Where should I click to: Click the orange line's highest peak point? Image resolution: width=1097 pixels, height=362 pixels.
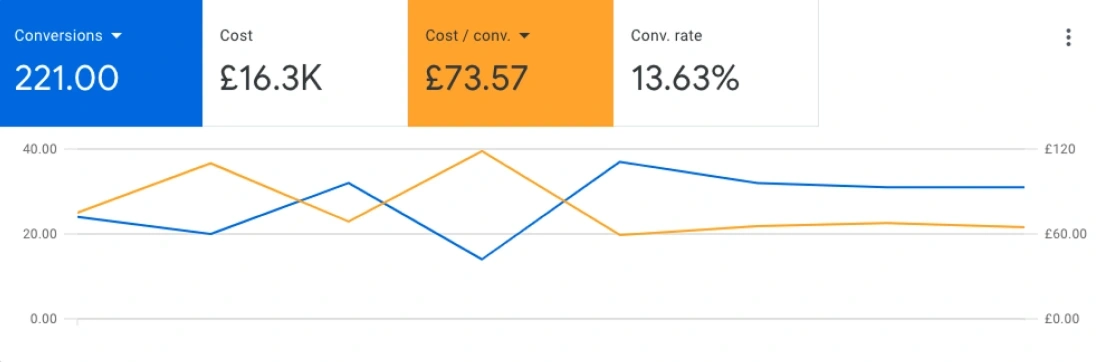point(482,151)
